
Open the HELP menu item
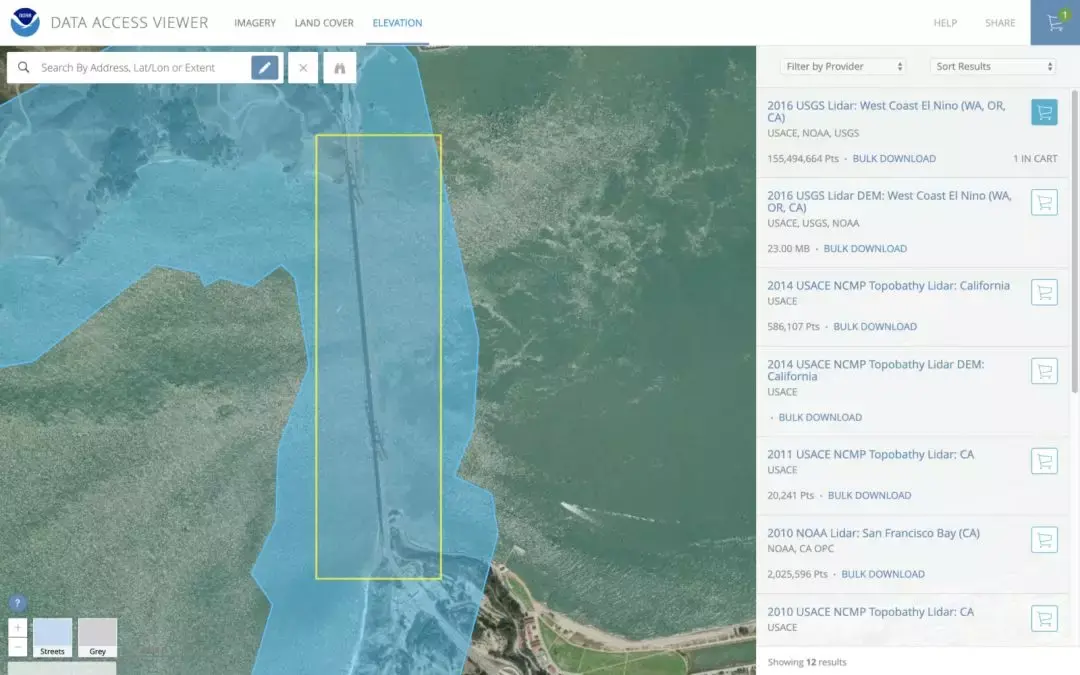pos(945,22)
